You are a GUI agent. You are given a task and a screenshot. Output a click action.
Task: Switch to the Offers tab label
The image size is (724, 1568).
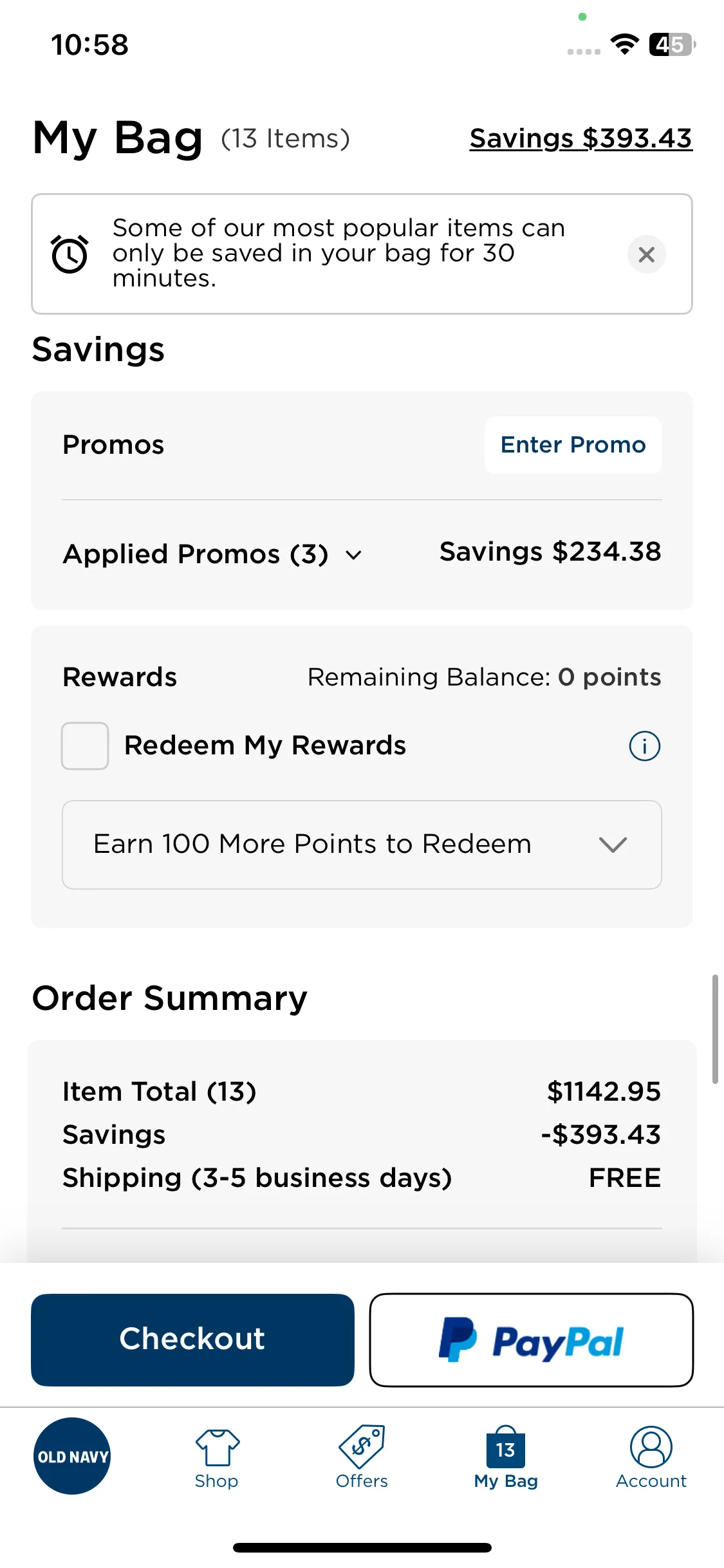click(x=362, y=1481)
